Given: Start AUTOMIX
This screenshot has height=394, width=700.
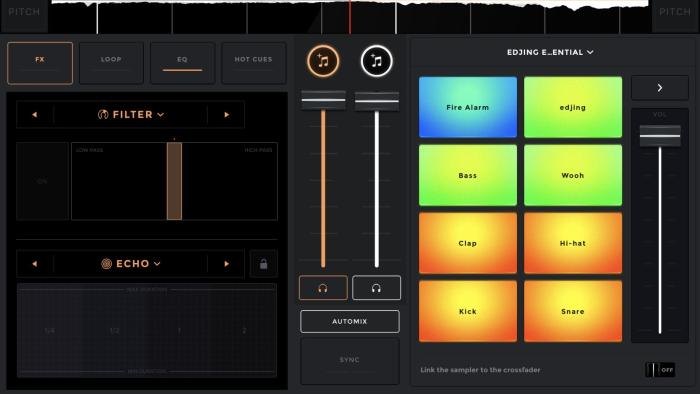Looking at the screenshot, I should pos(350,321).
